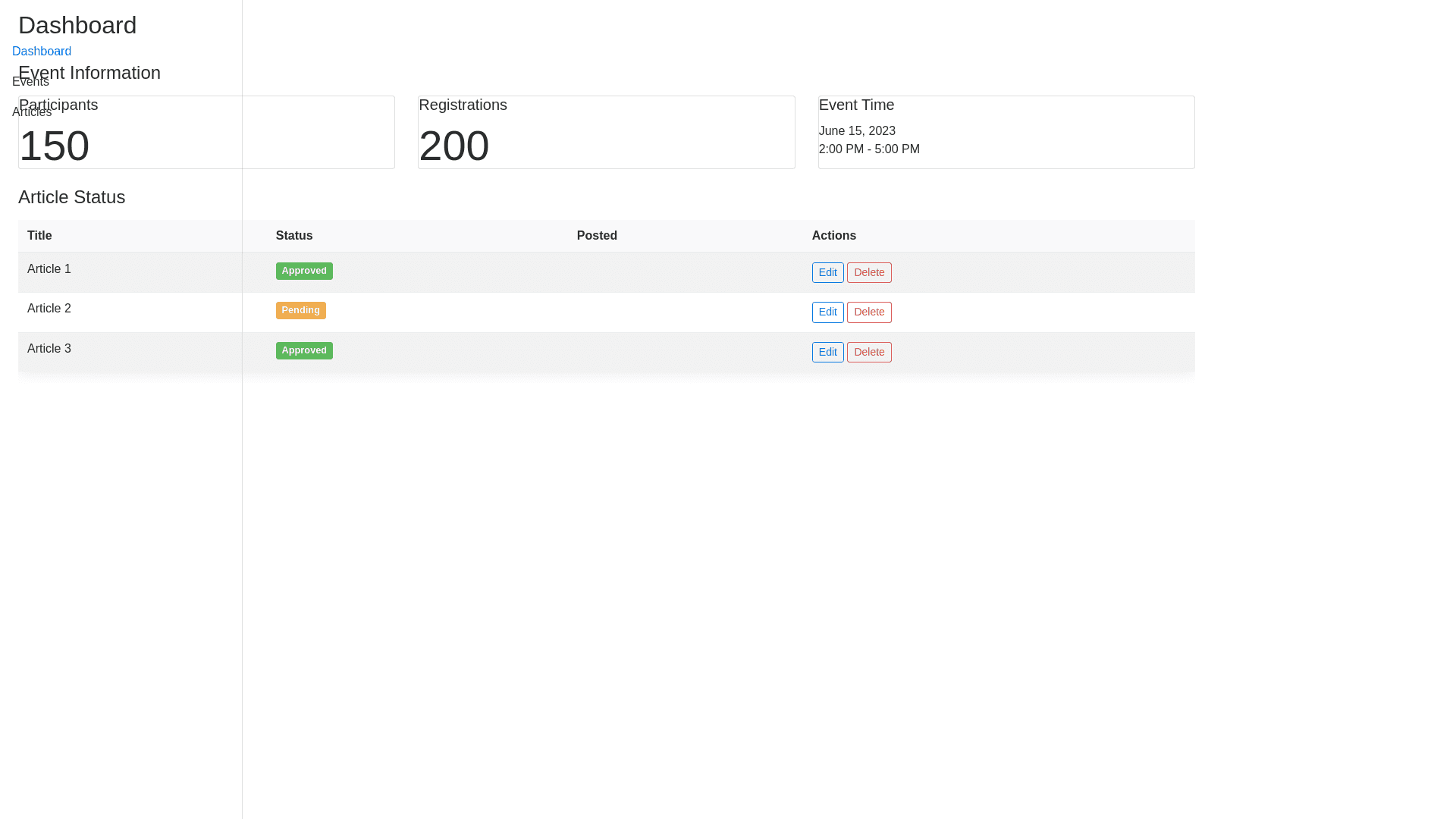1456x819 pixels.
Task: Click the Pending status badge
Action: [x=300, y=310]
